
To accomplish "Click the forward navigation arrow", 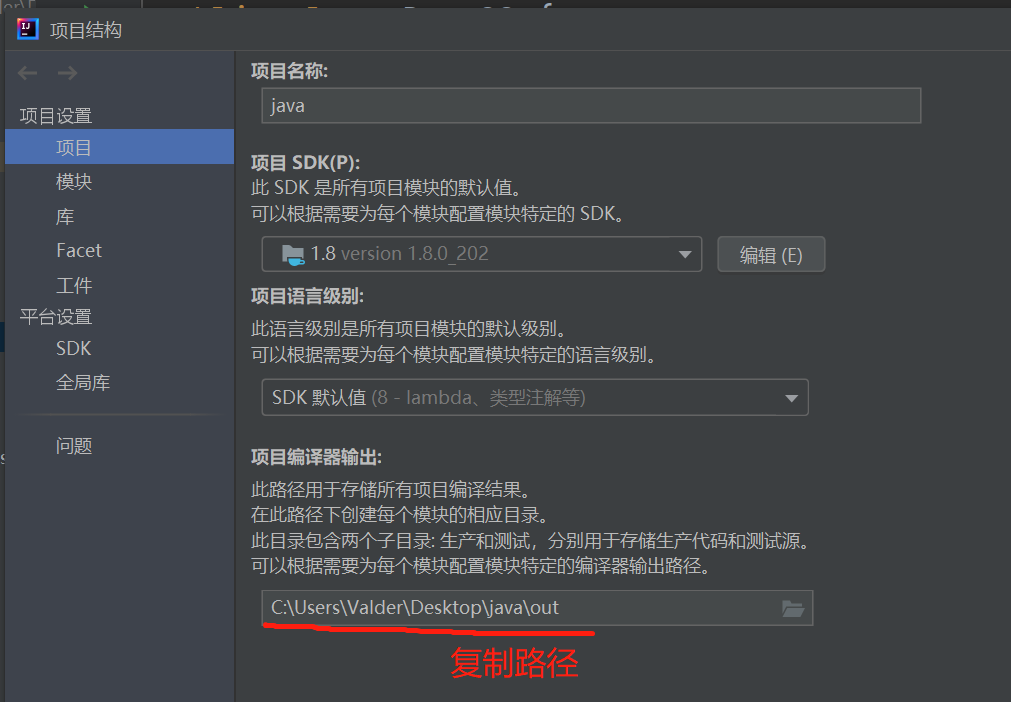I will tap(68, 73).
